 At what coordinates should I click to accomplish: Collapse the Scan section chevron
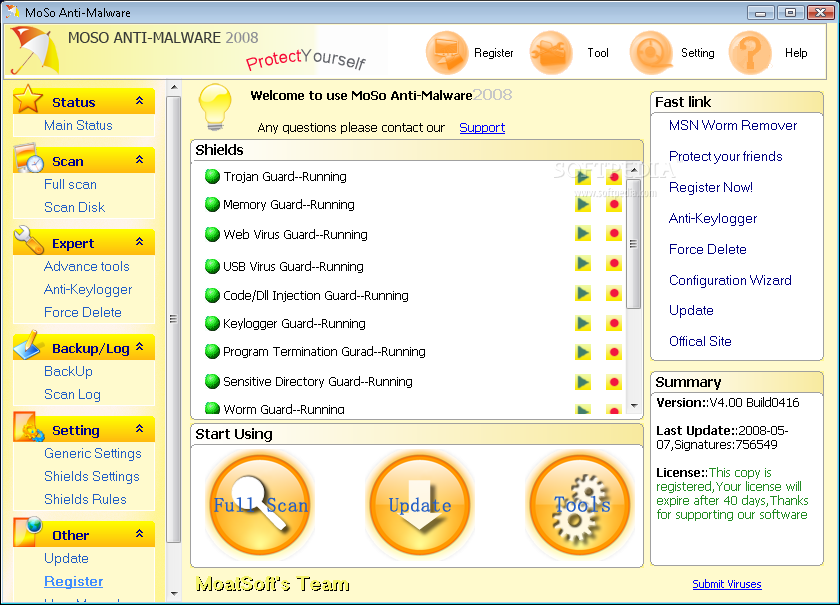pos(140,159)
